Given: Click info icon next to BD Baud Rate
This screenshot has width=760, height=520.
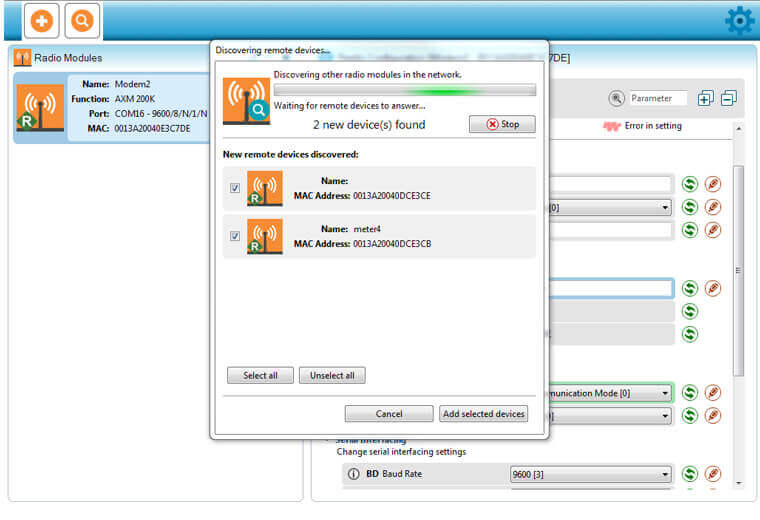Looking at the screenshot, I should pos(352,474).
